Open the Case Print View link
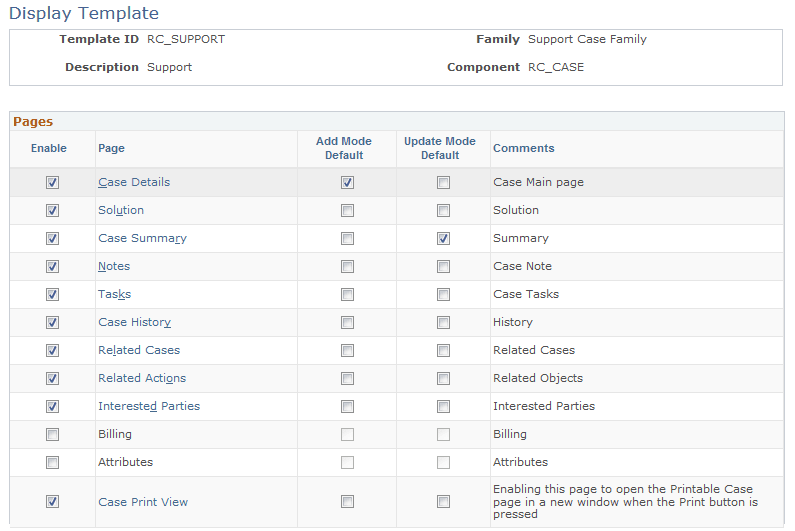This screenshot has height=531, width=795. (143, 502)
